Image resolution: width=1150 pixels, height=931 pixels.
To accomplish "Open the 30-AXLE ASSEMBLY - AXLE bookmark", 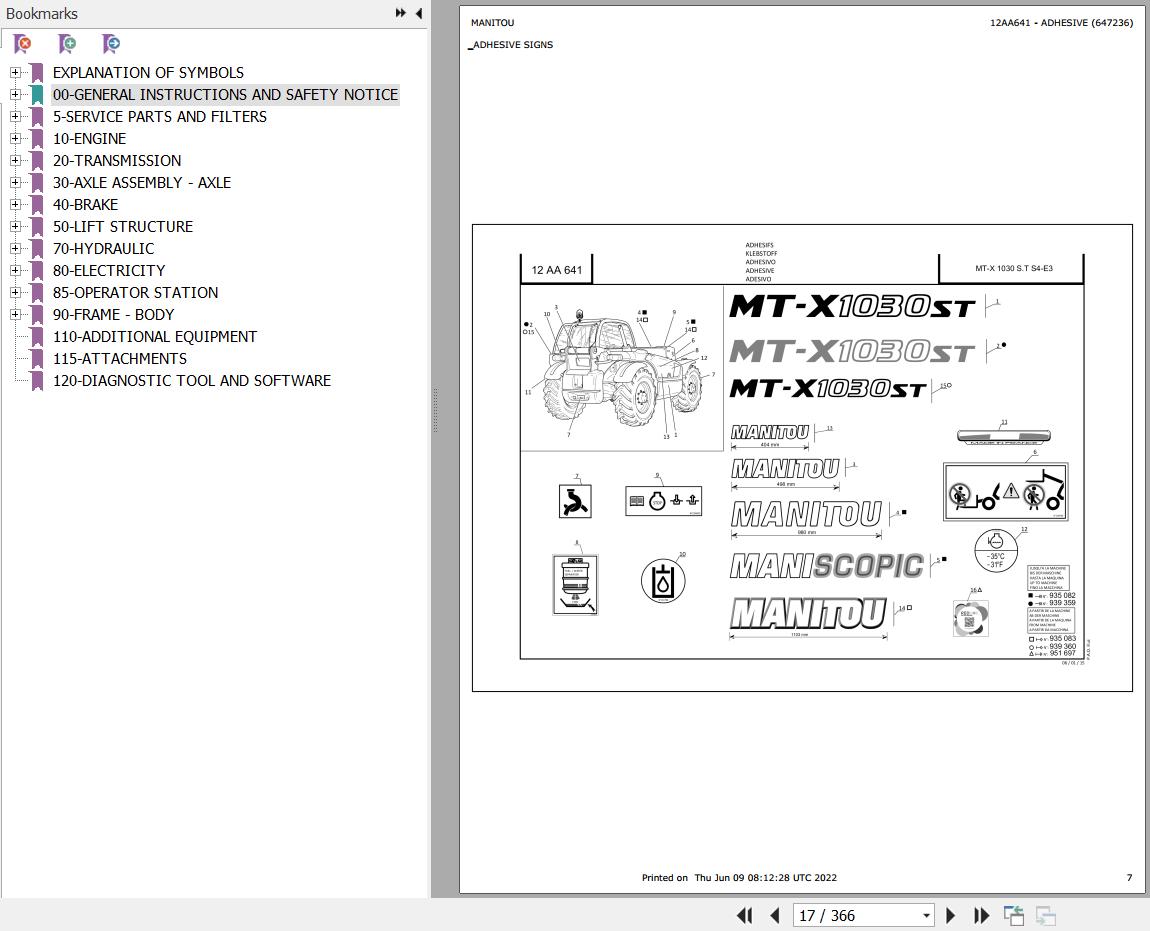I will 142,183.
